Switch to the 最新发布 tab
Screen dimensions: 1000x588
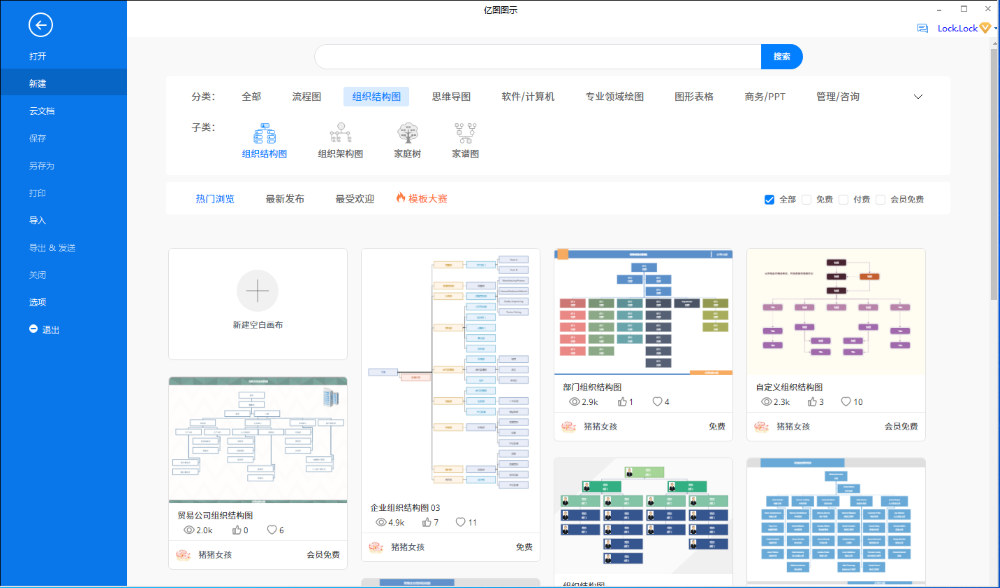(x=284, y=199)
